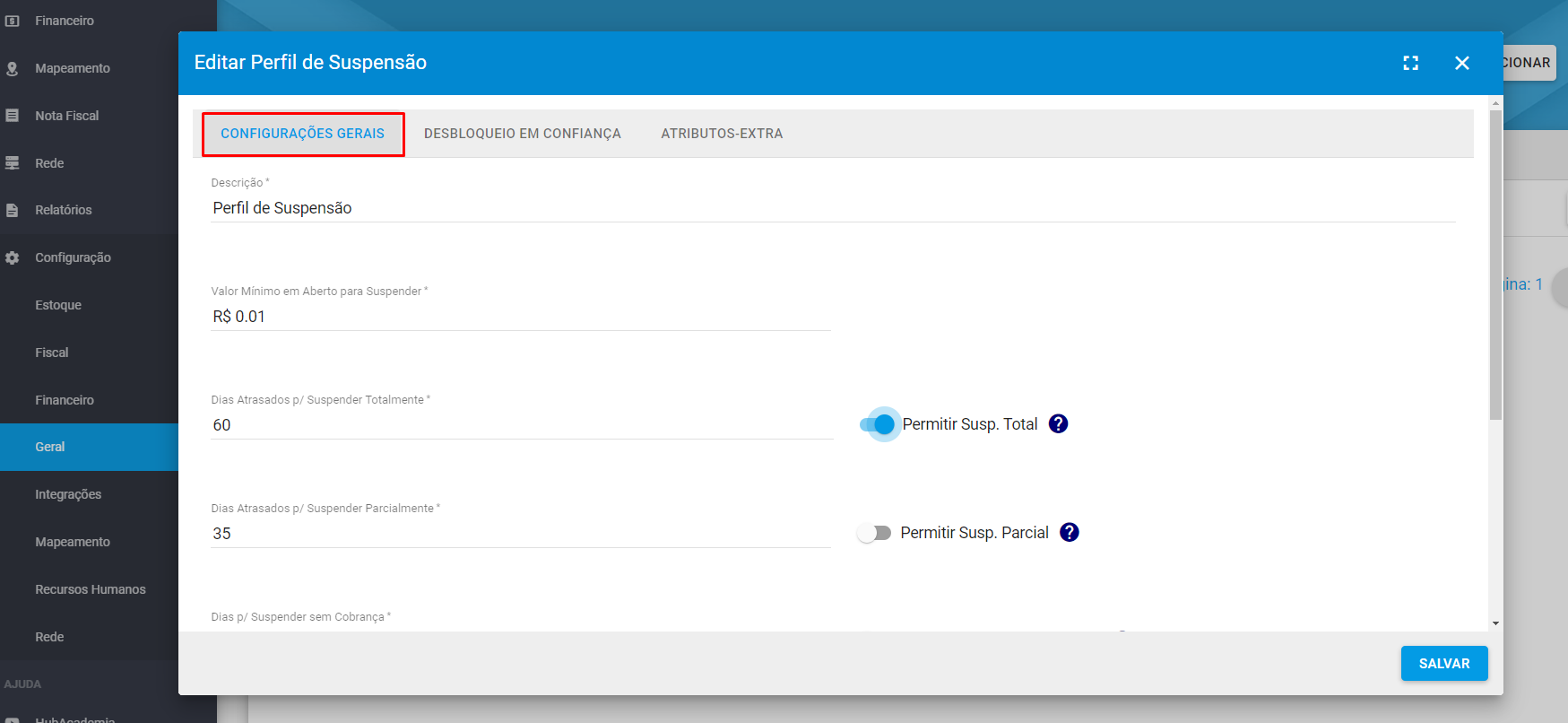Click the Adicionar button behind dialog
Viewport: 1568px width, 723px height.
pos(1529,63)
